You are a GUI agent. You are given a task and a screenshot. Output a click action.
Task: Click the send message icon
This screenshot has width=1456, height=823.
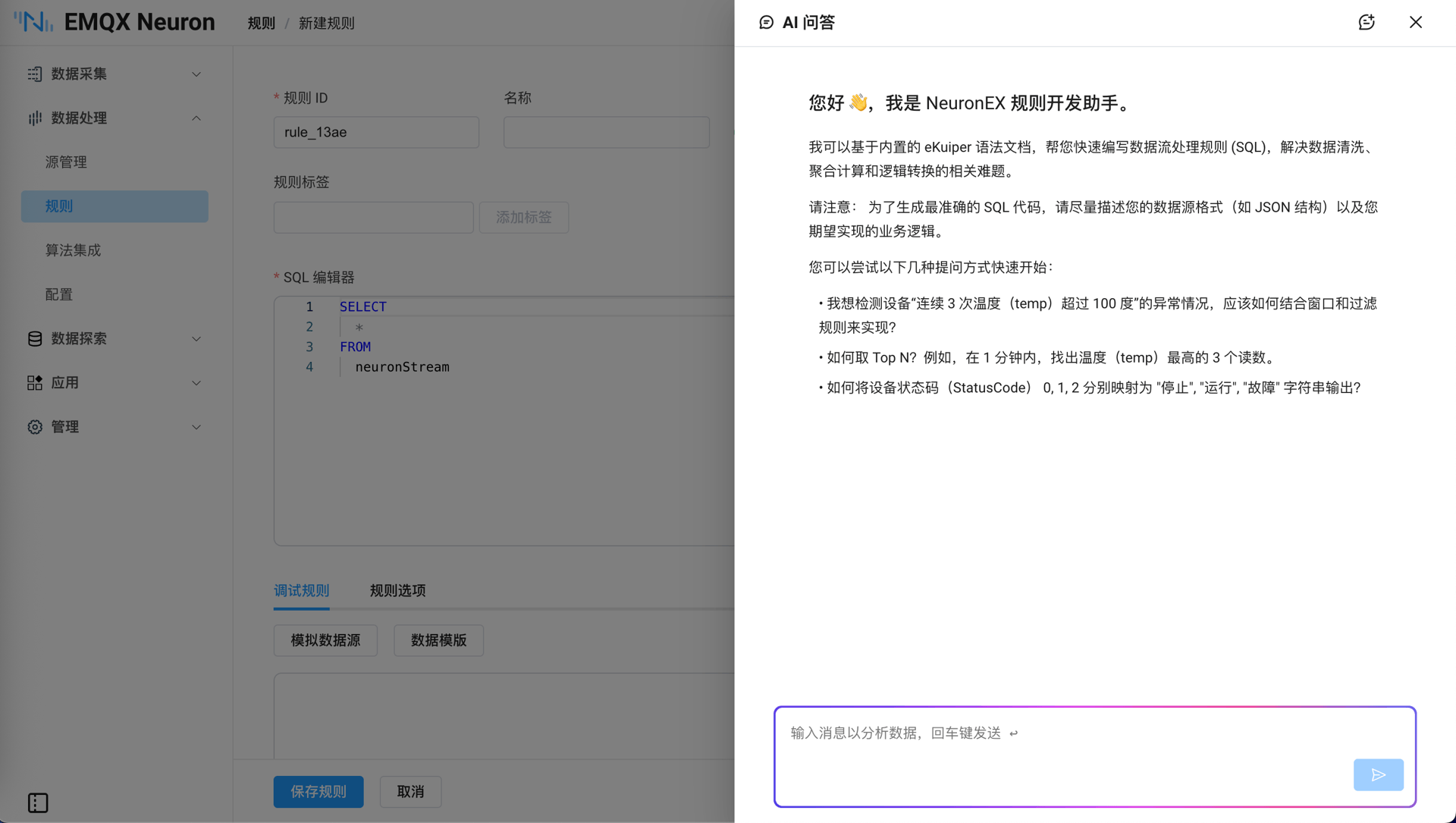pos(1378,774)
